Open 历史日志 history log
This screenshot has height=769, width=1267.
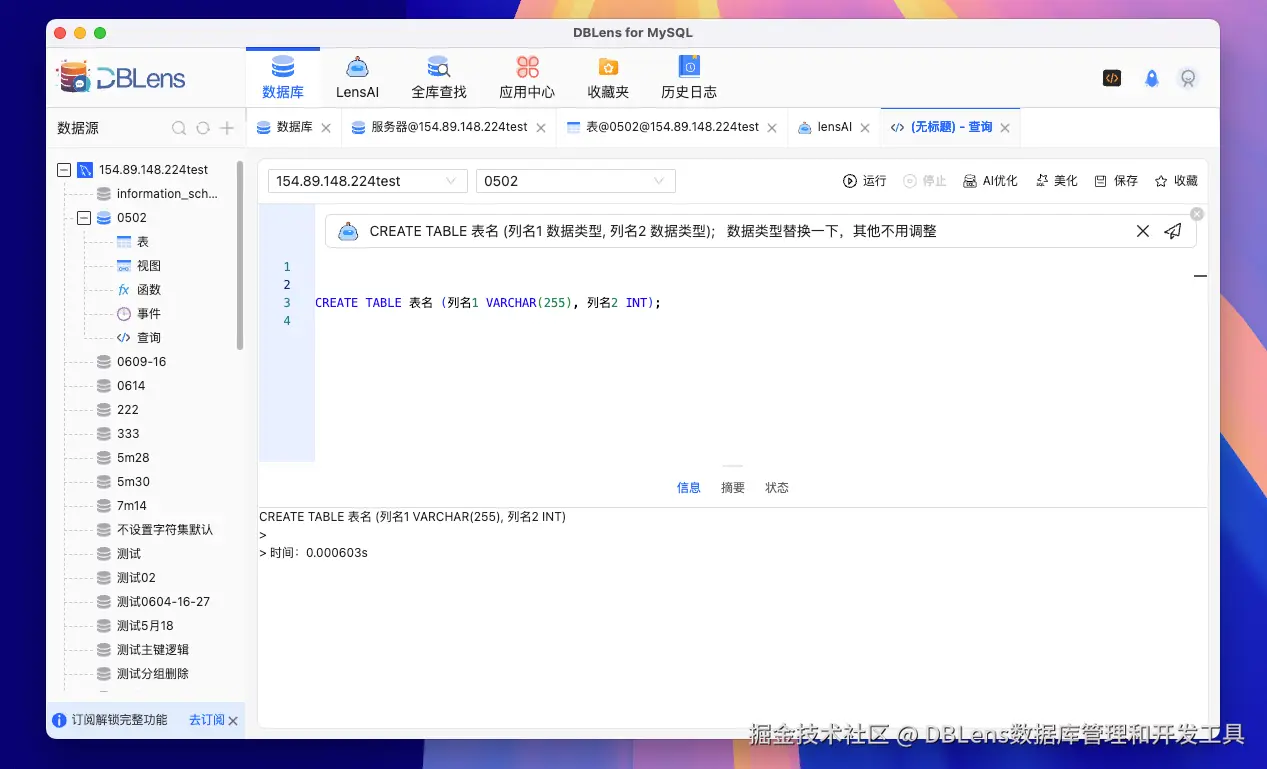[x=689, y=77]
